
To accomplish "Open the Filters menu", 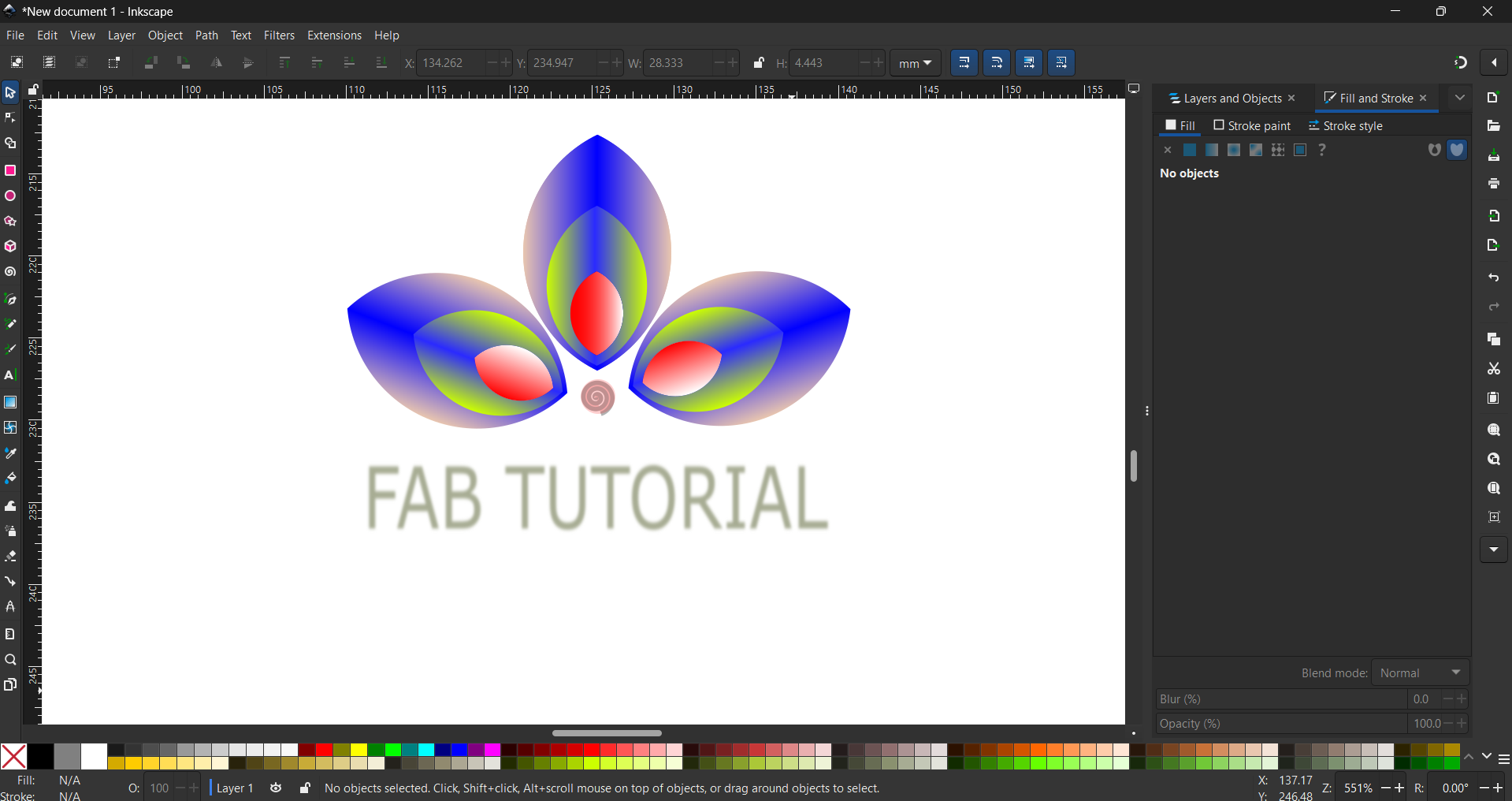I will 279,35.
